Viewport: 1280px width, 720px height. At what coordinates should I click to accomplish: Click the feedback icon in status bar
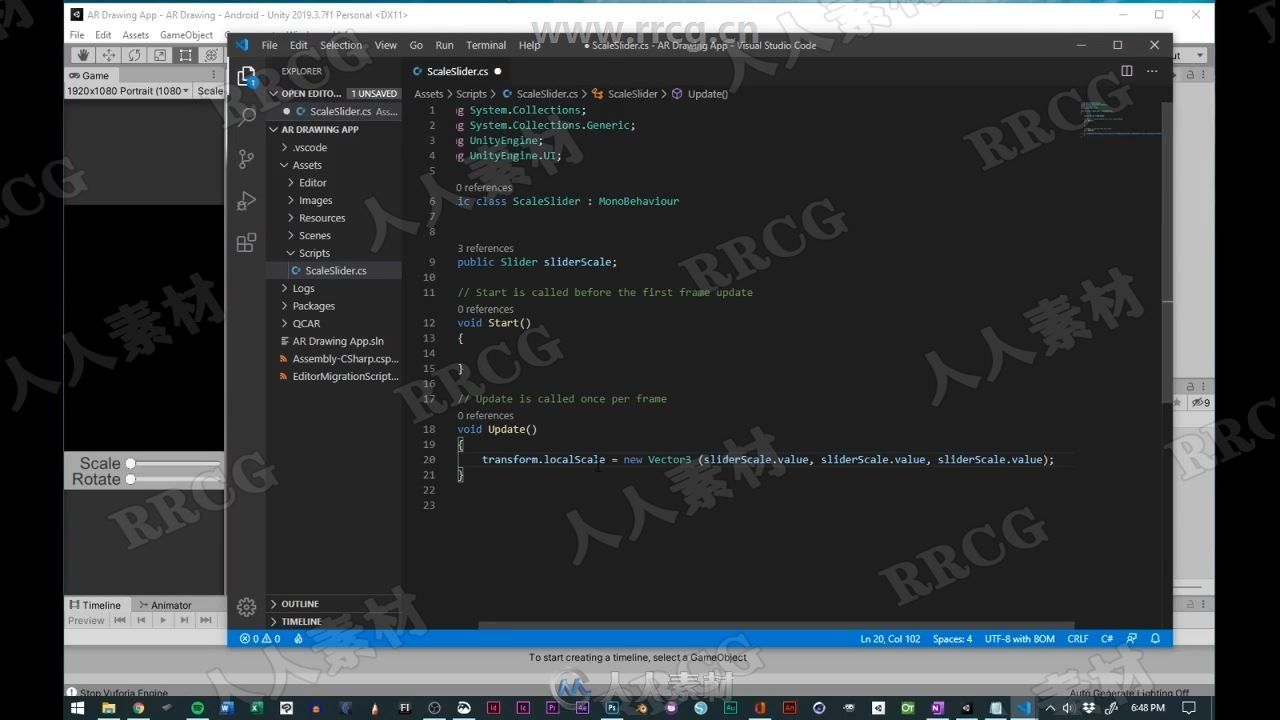1132,639
